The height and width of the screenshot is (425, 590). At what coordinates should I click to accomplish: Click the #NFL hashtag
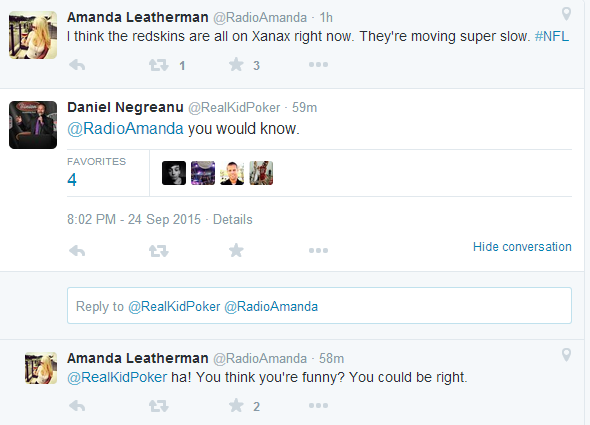point(552,37)
